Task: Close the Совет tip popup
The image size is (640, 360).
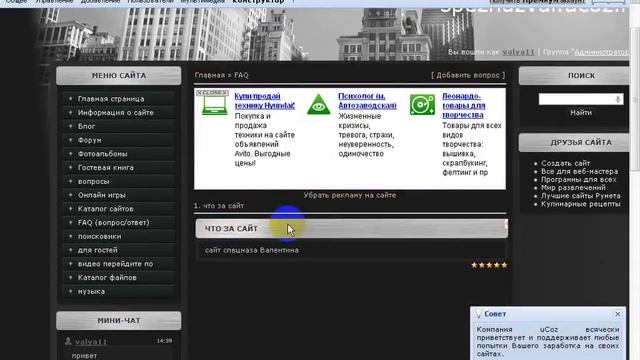Action: [618, 314]
